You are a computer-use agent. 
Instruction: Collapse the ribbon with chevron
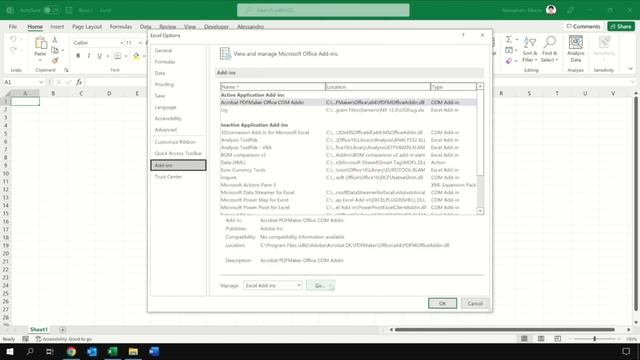coord(631,69)
